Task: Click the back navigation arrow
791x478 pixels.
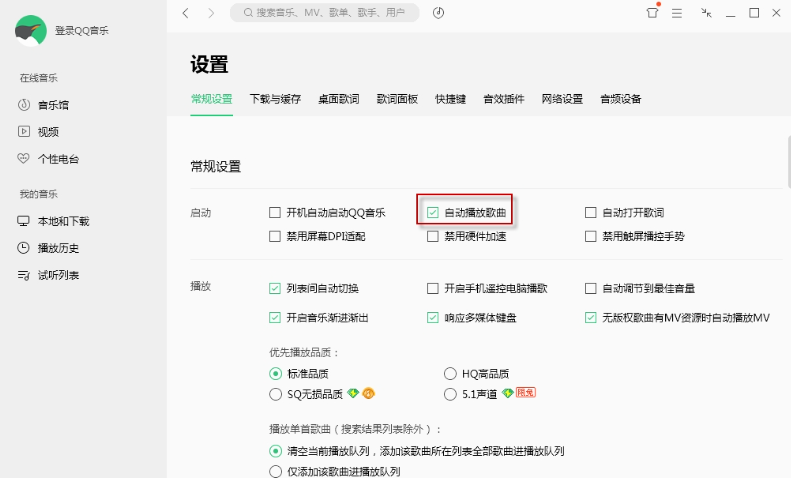Action: pyautogui.click(x=186, y=13)
